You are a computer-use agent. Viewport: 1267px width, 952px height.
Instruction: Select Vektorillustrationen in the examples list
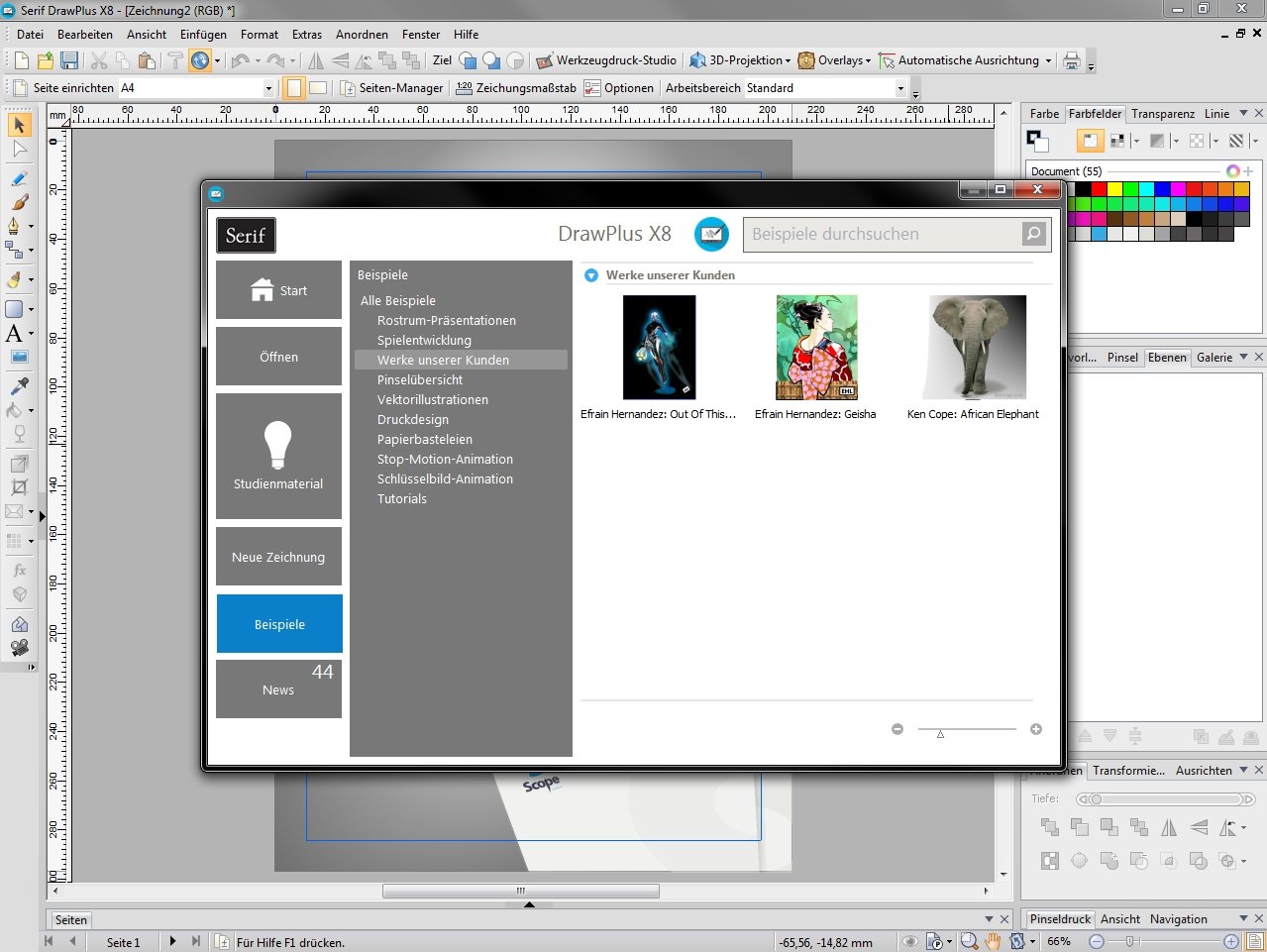433,399
